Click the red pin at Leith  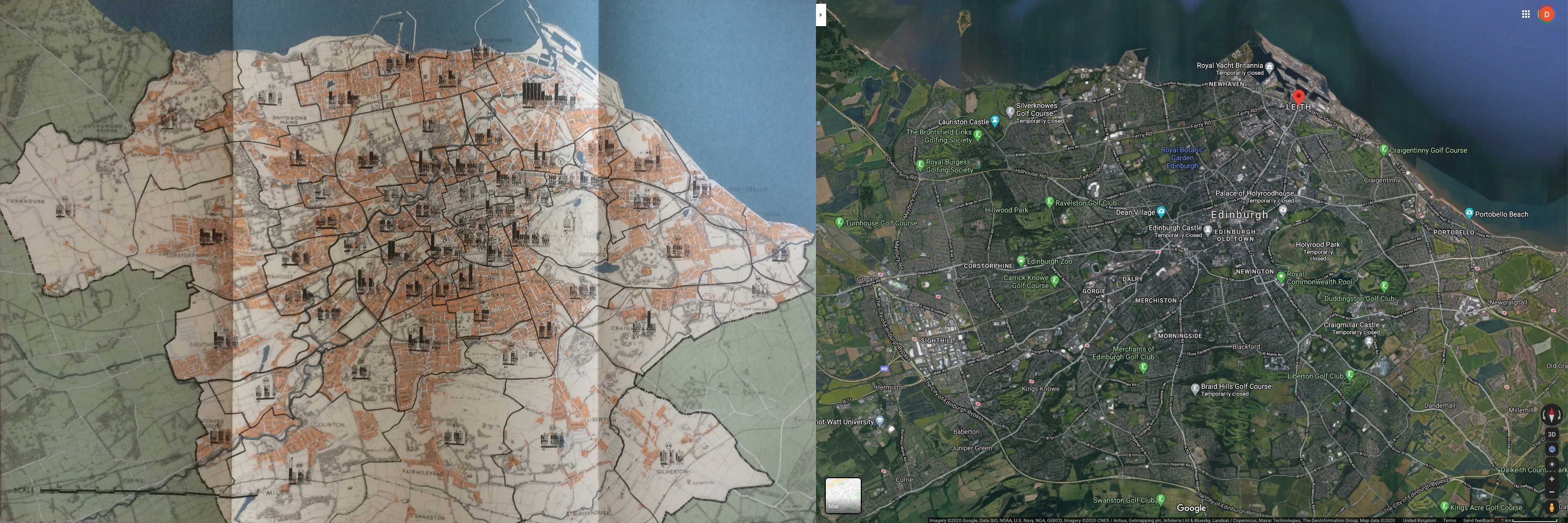1298,98
